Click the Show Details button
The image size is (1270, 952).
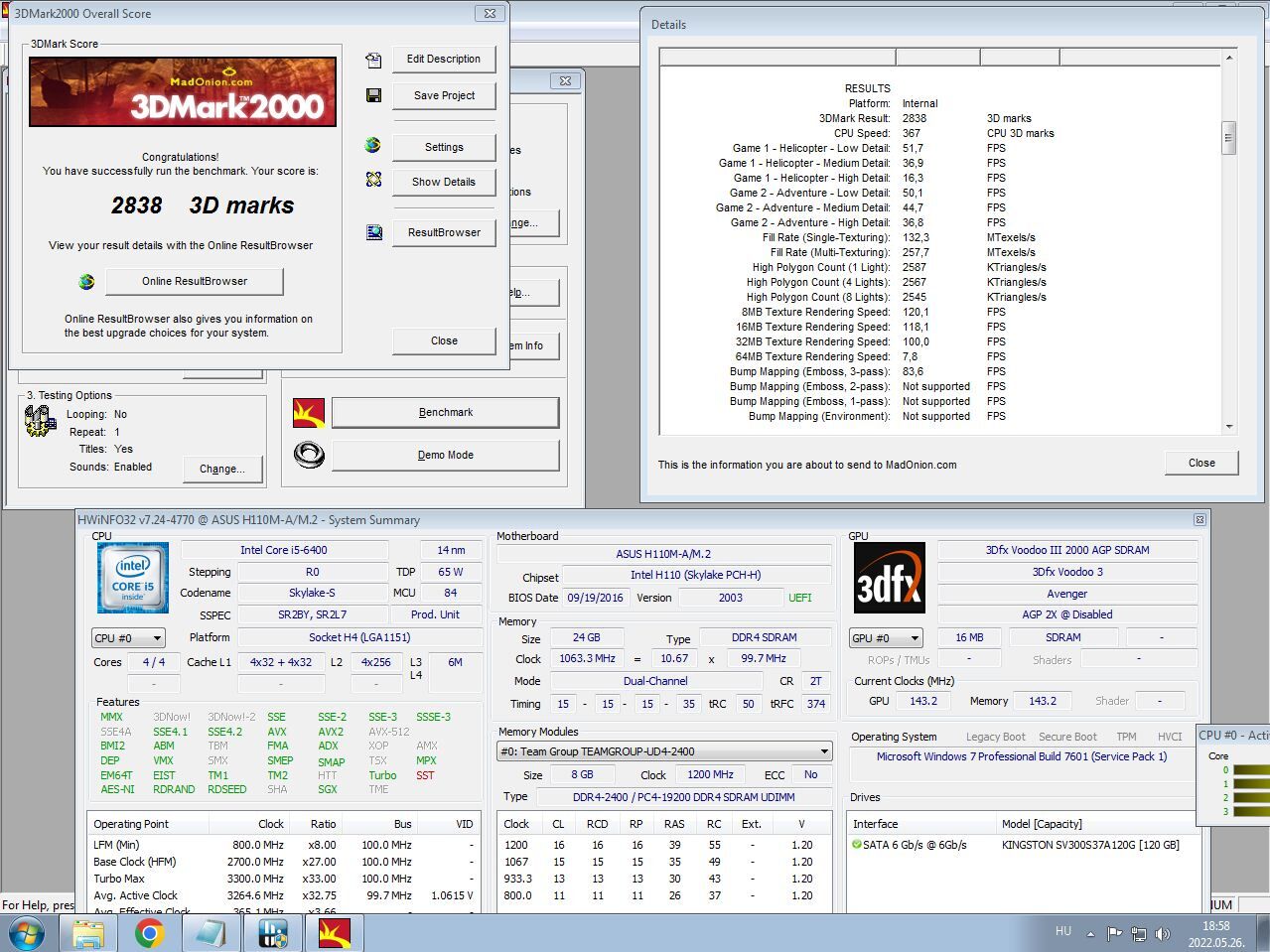point(444,182)
